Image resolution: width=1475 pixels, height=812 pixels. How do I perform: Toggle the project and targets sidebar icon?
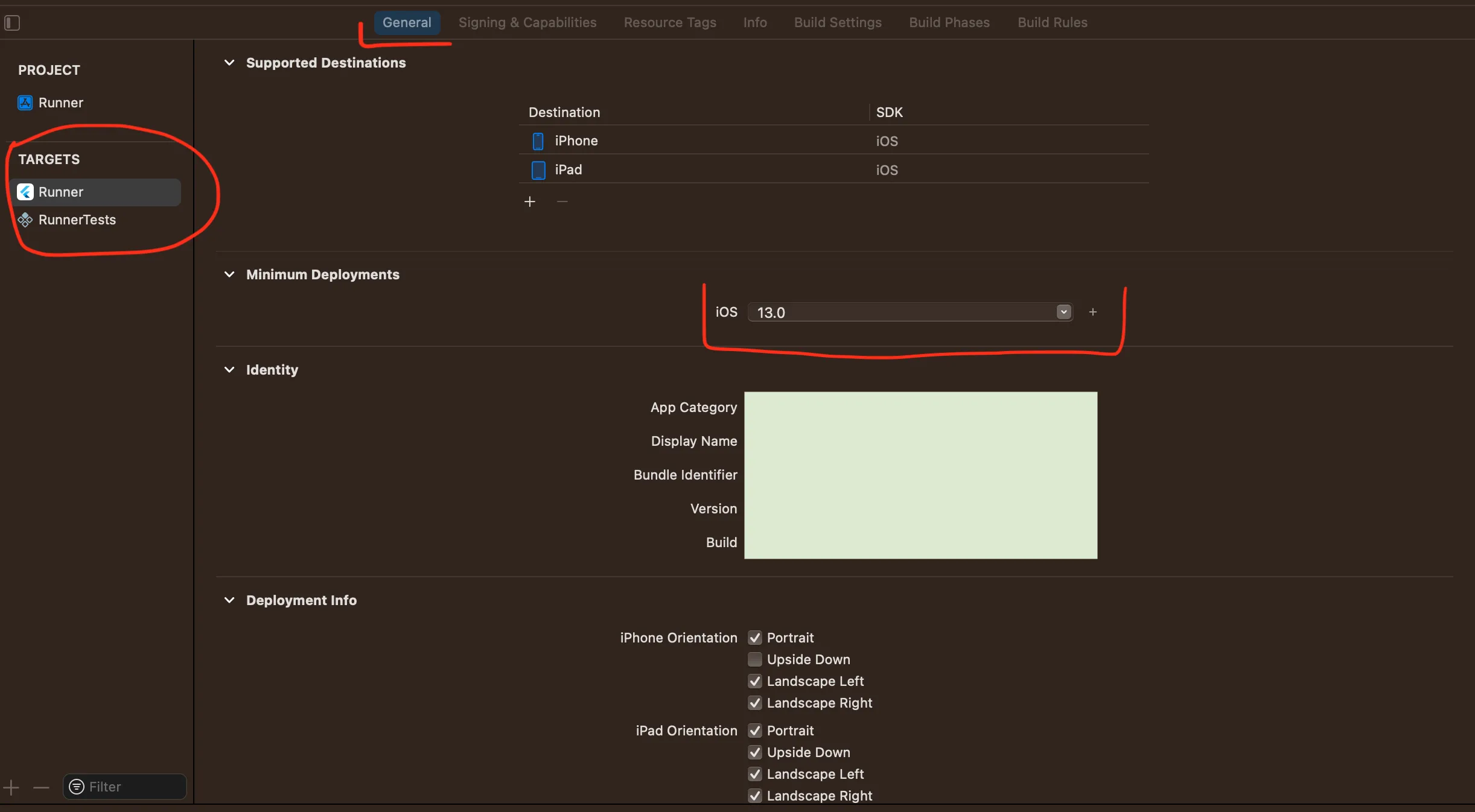(12, 23)
